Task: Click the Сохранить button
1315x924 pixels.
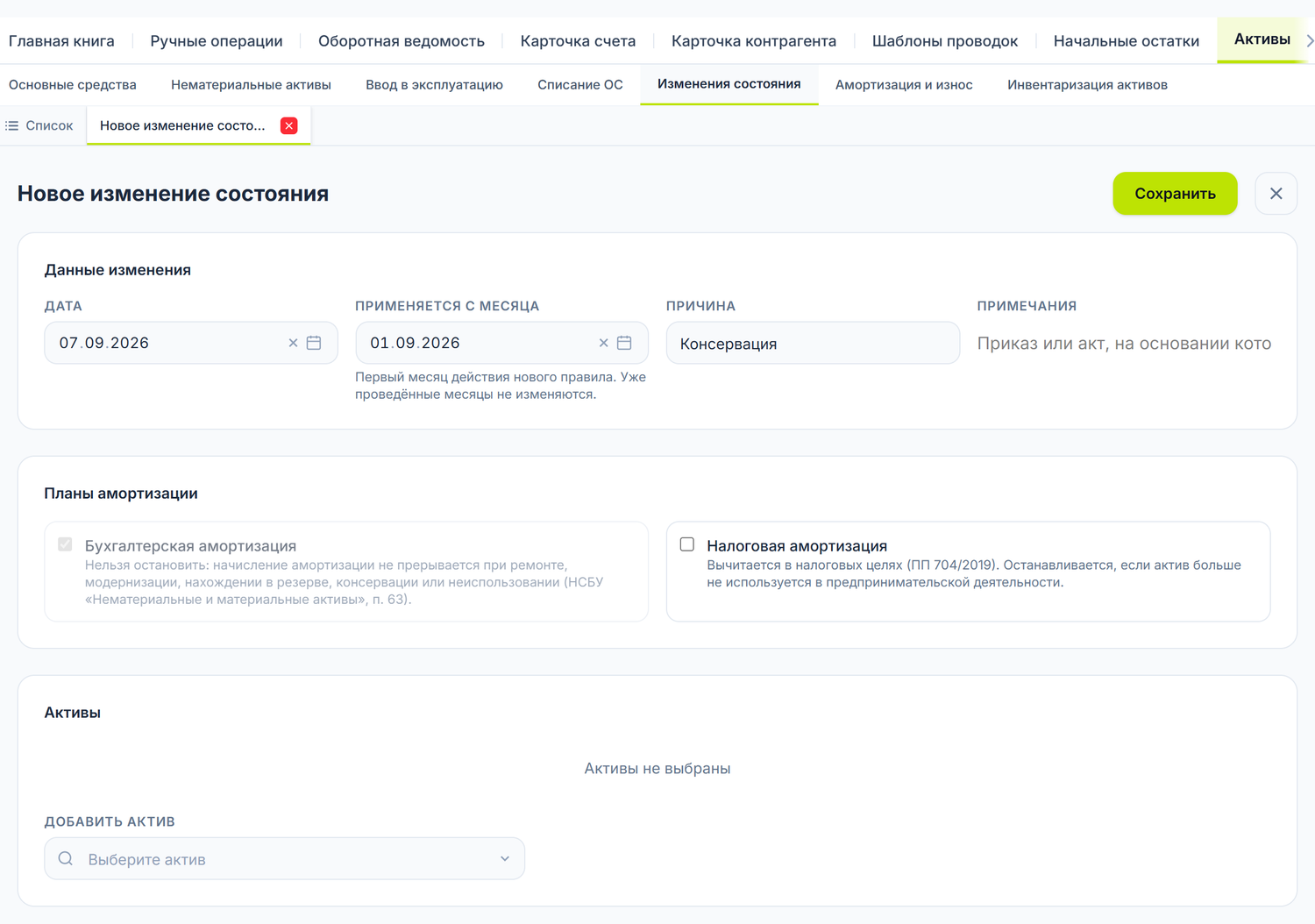Action: point(1175,194)
